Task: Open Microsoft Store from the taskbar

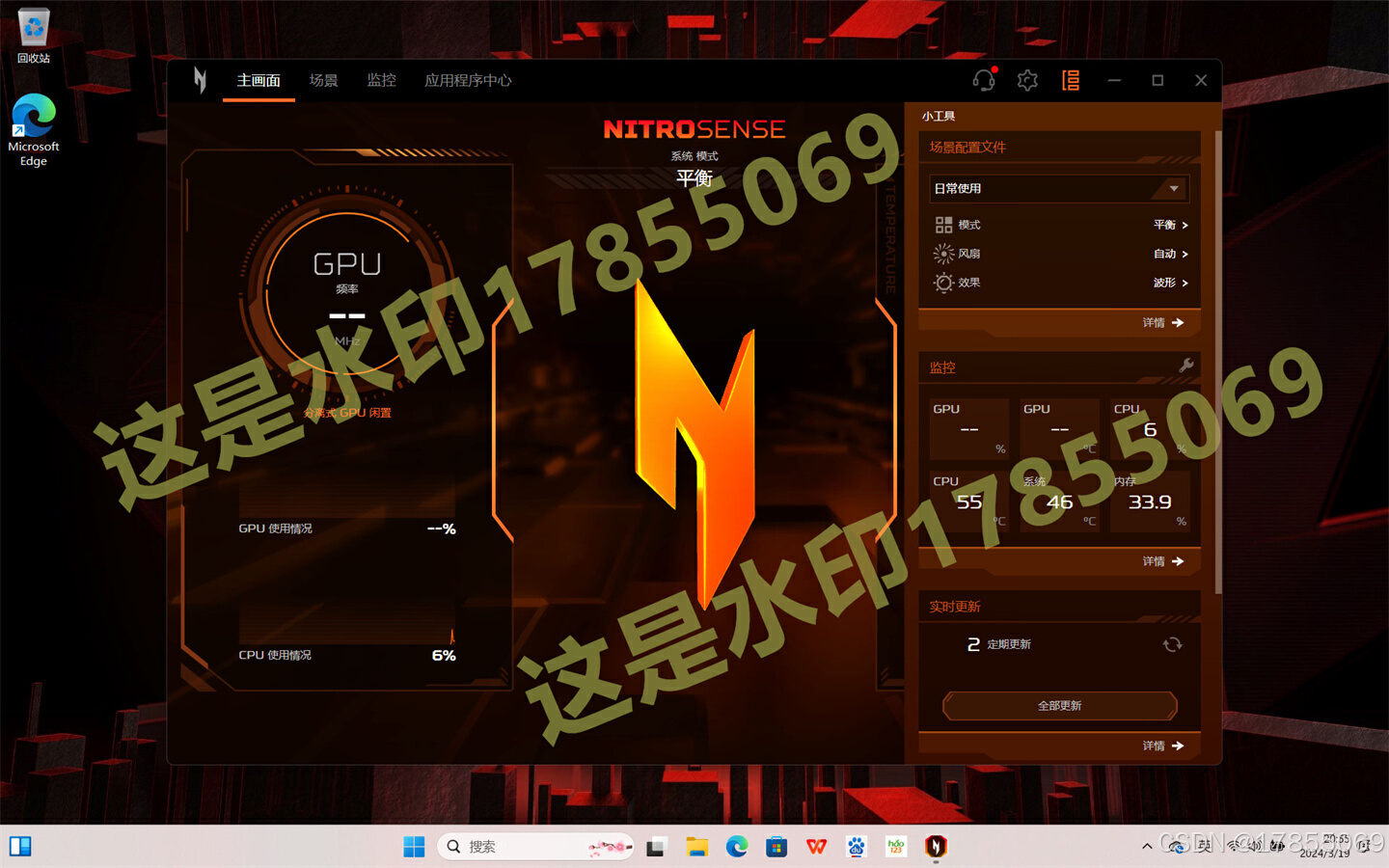Action: [x=776, y=847]
